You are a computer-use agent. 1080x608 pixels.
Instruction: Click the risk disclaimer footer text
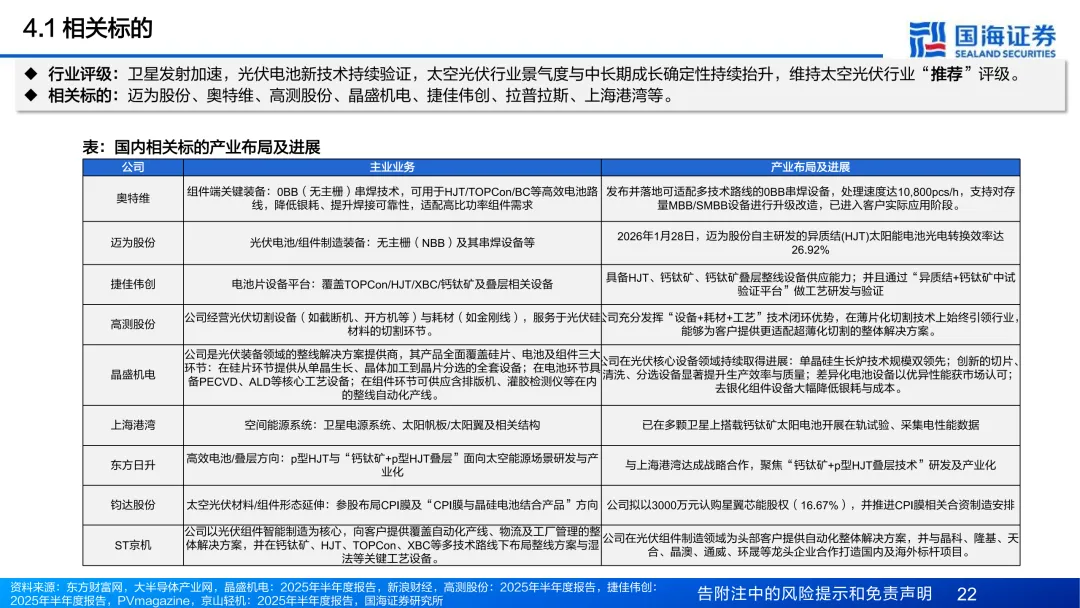[x=814, y=594]
